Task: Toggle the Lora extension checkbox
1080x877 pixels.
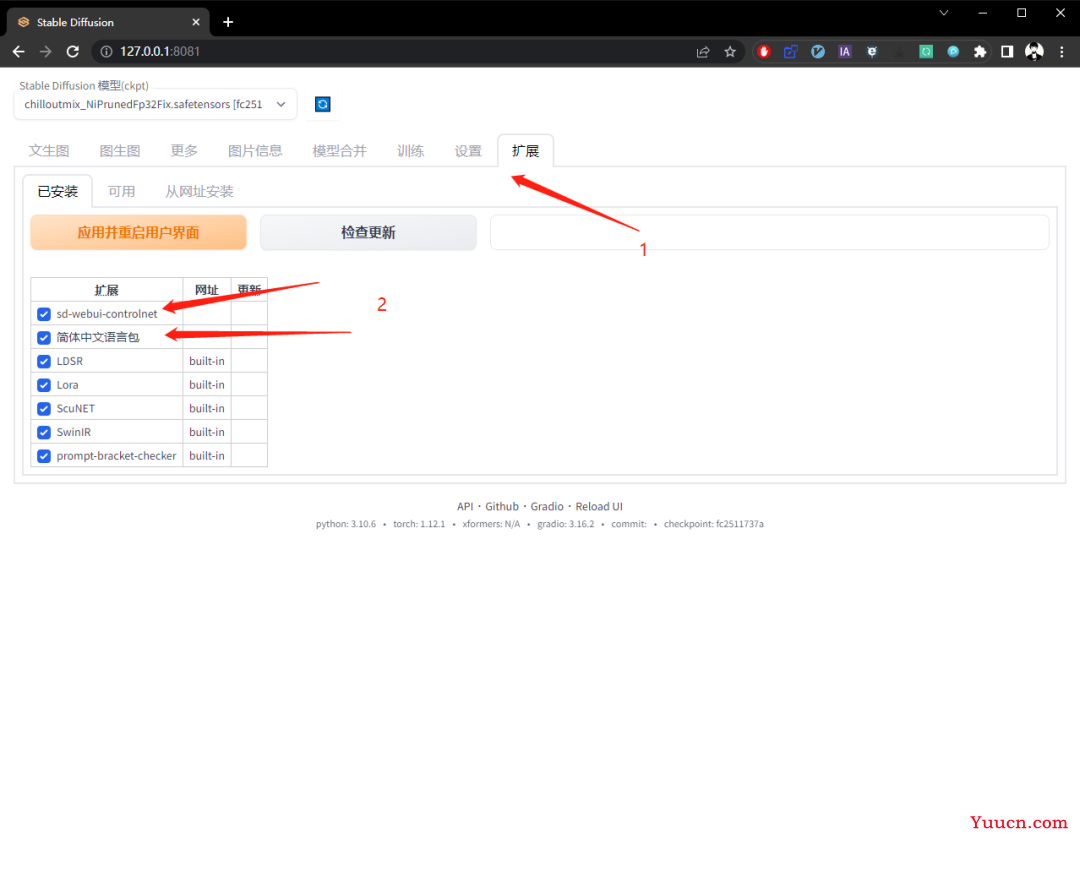Action: (x=44, y=385)
